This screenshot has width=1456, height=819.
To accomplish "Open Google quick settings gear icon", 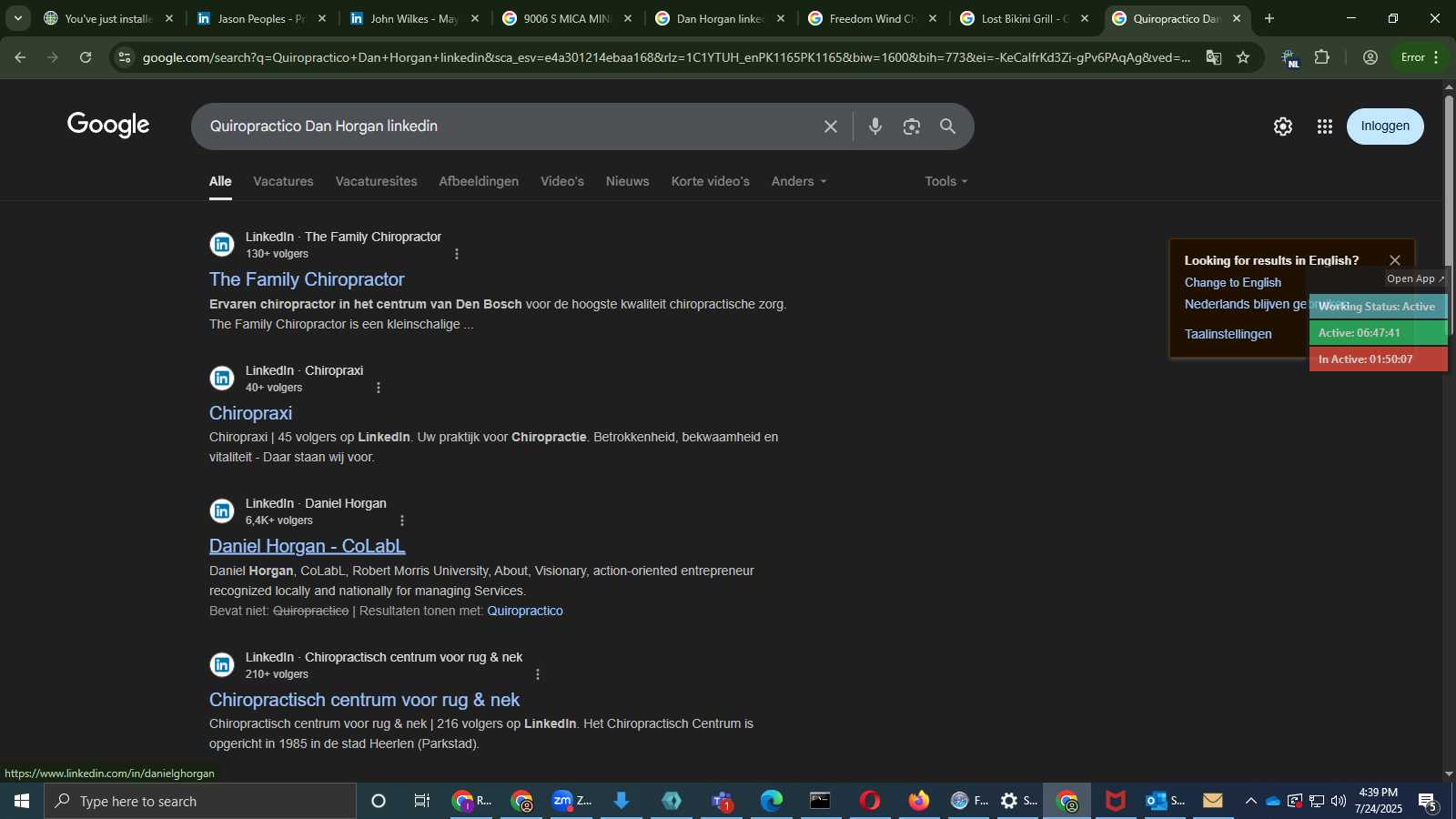I will pyautogui.click(x=1283, y=126).
